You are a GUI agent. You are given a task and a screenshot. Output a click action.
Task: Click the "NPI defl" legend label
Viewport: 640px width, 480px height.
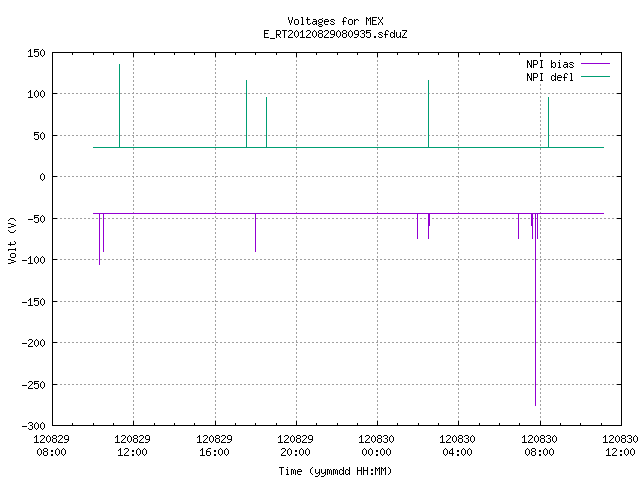[550, 77]
